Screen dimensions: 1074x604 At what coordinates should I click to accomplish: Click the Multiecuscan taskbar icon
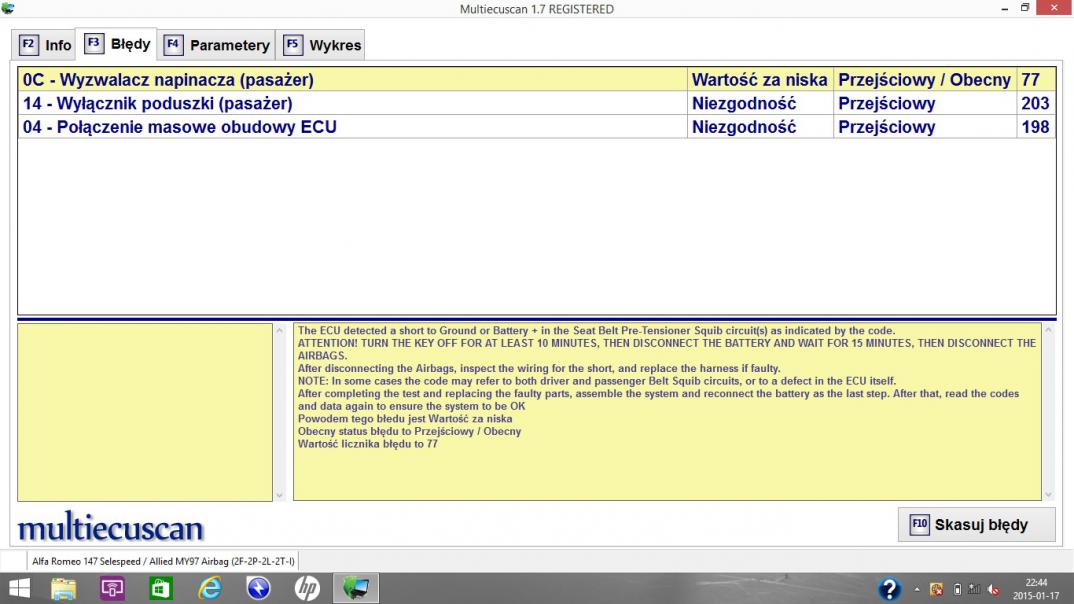[x=356, y=588]
